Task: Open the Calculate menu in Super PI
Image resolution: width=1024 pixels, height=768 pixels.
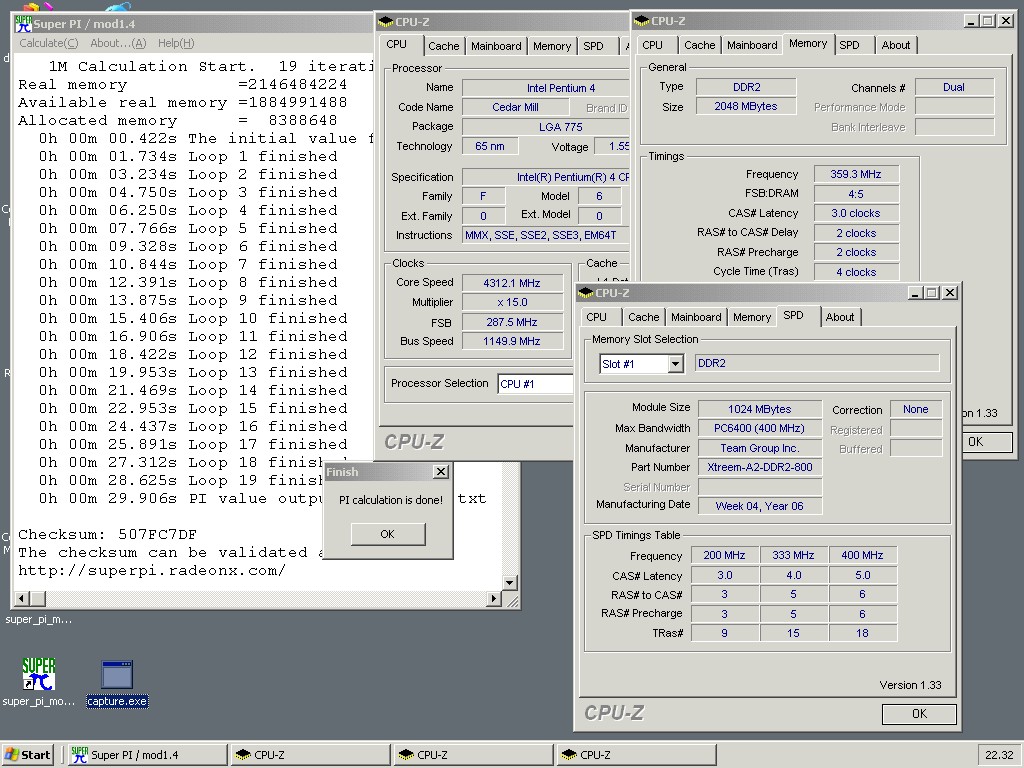Action: [48, 43]
